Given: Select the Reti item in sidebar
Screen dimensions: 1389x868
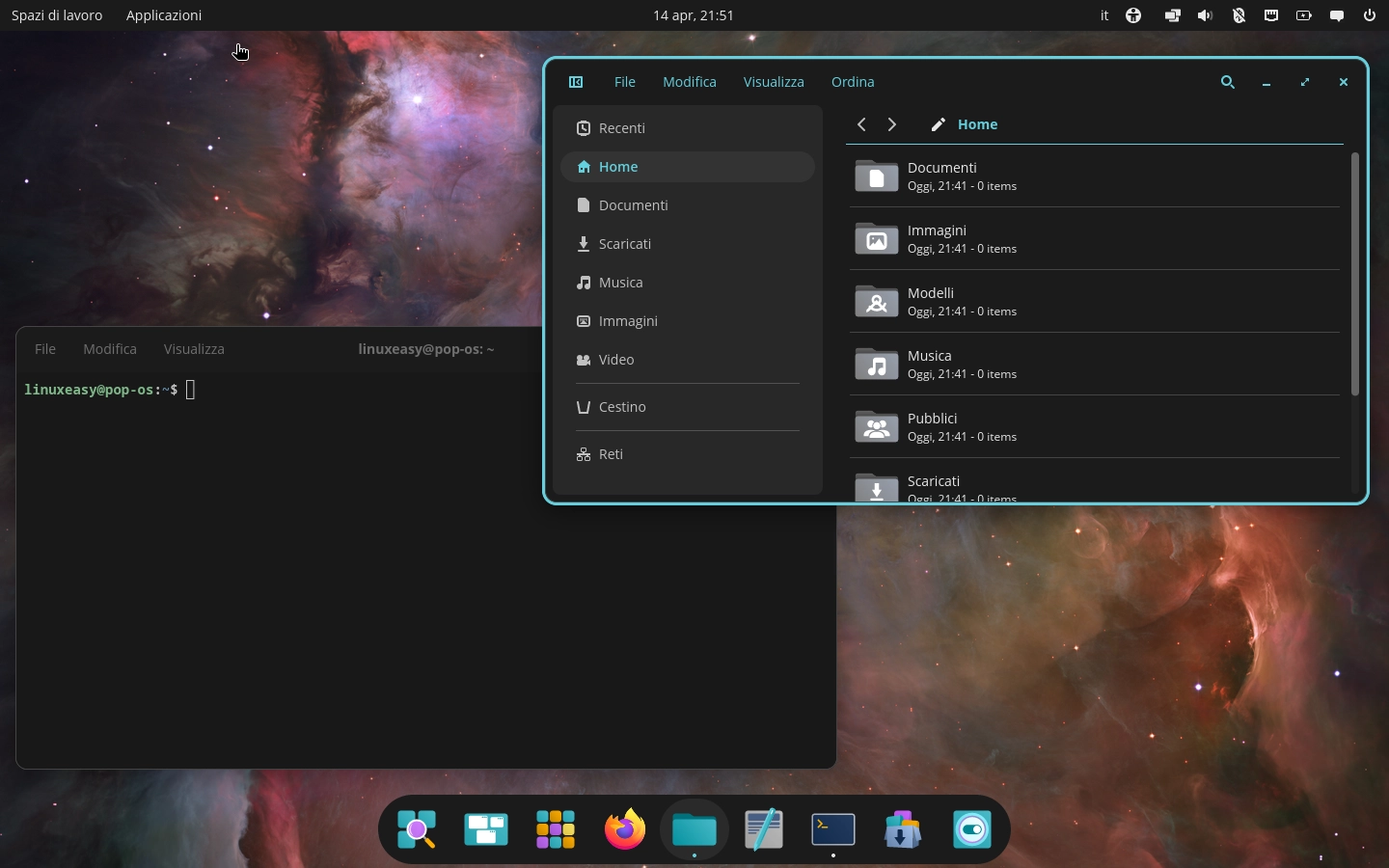Looking at the screenshot, I should pos(610,454).
